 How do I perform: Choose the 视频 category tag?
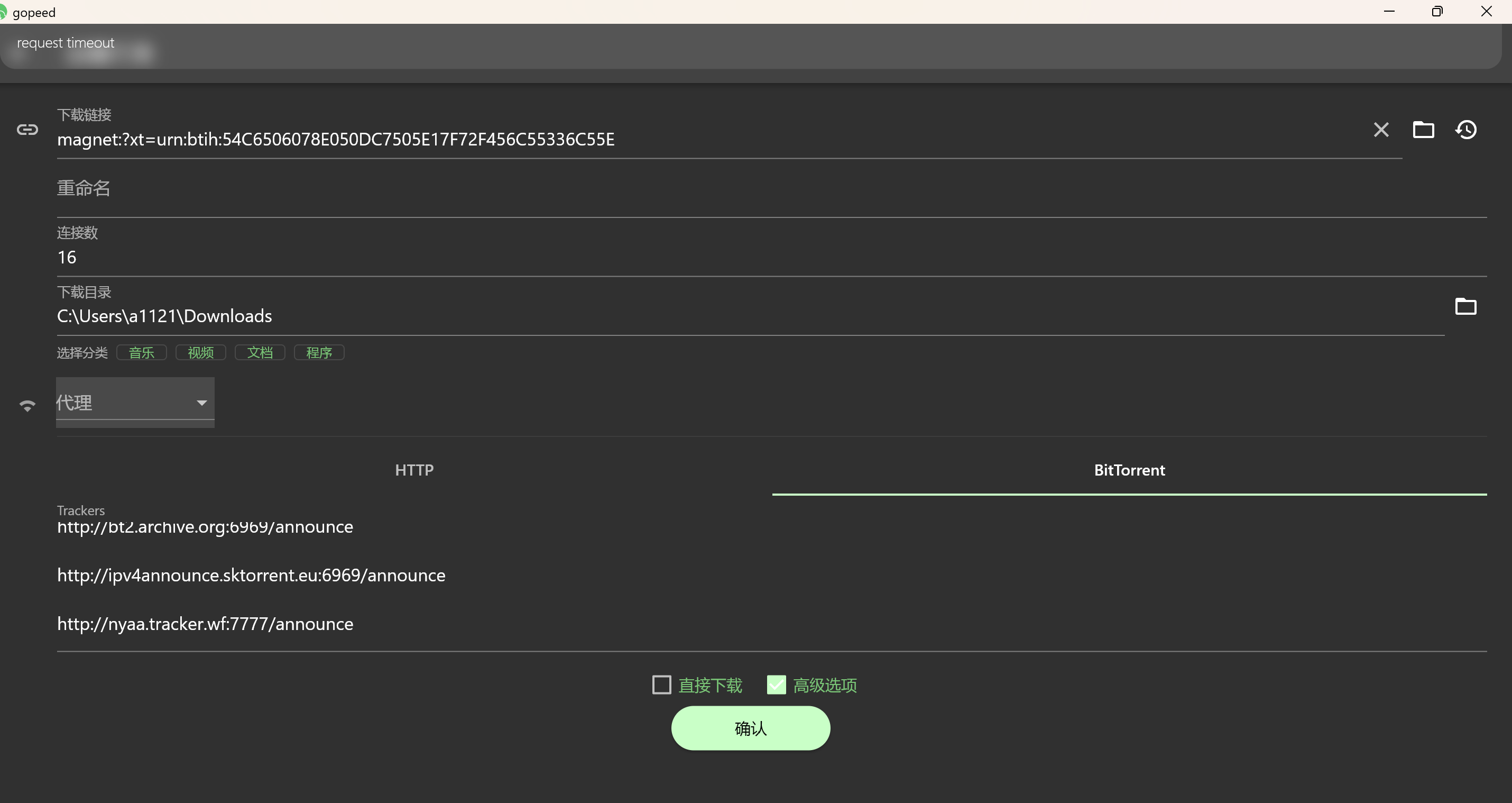pyautogui.click(x=201, y=352)
